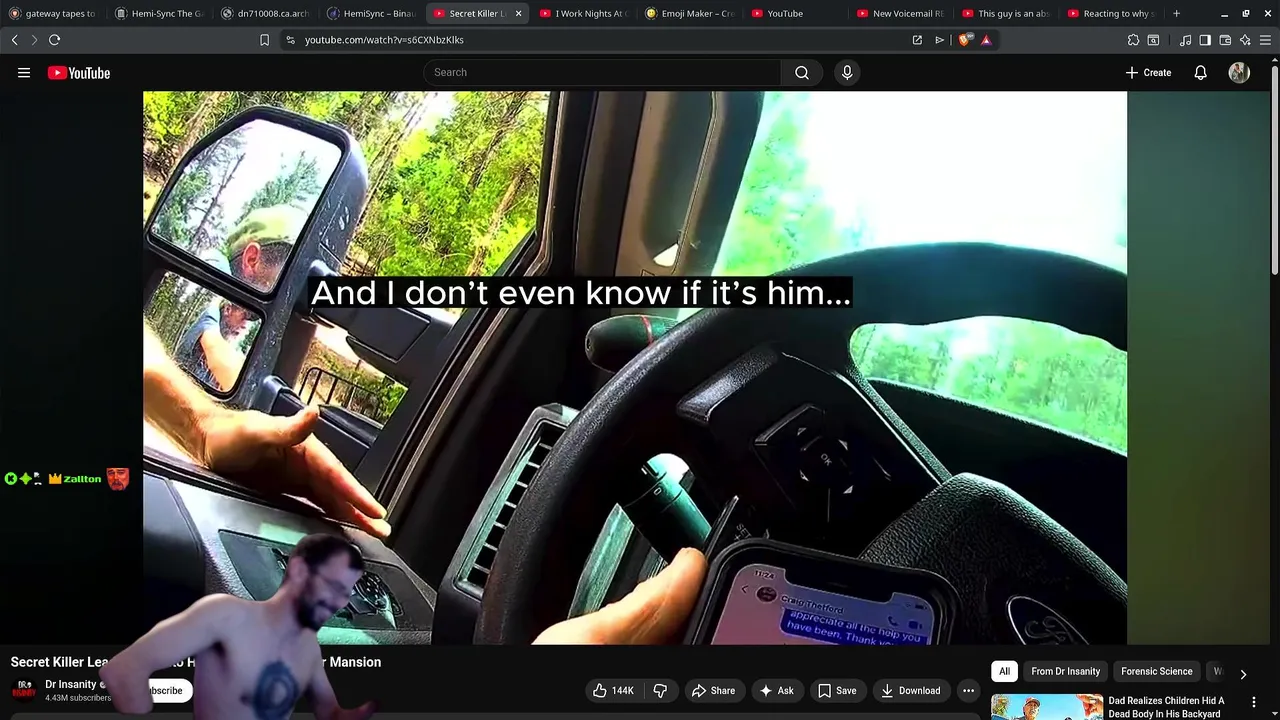The image size is (1280, 720).
Task: Go back in browser history
Action: pos(14,40)
